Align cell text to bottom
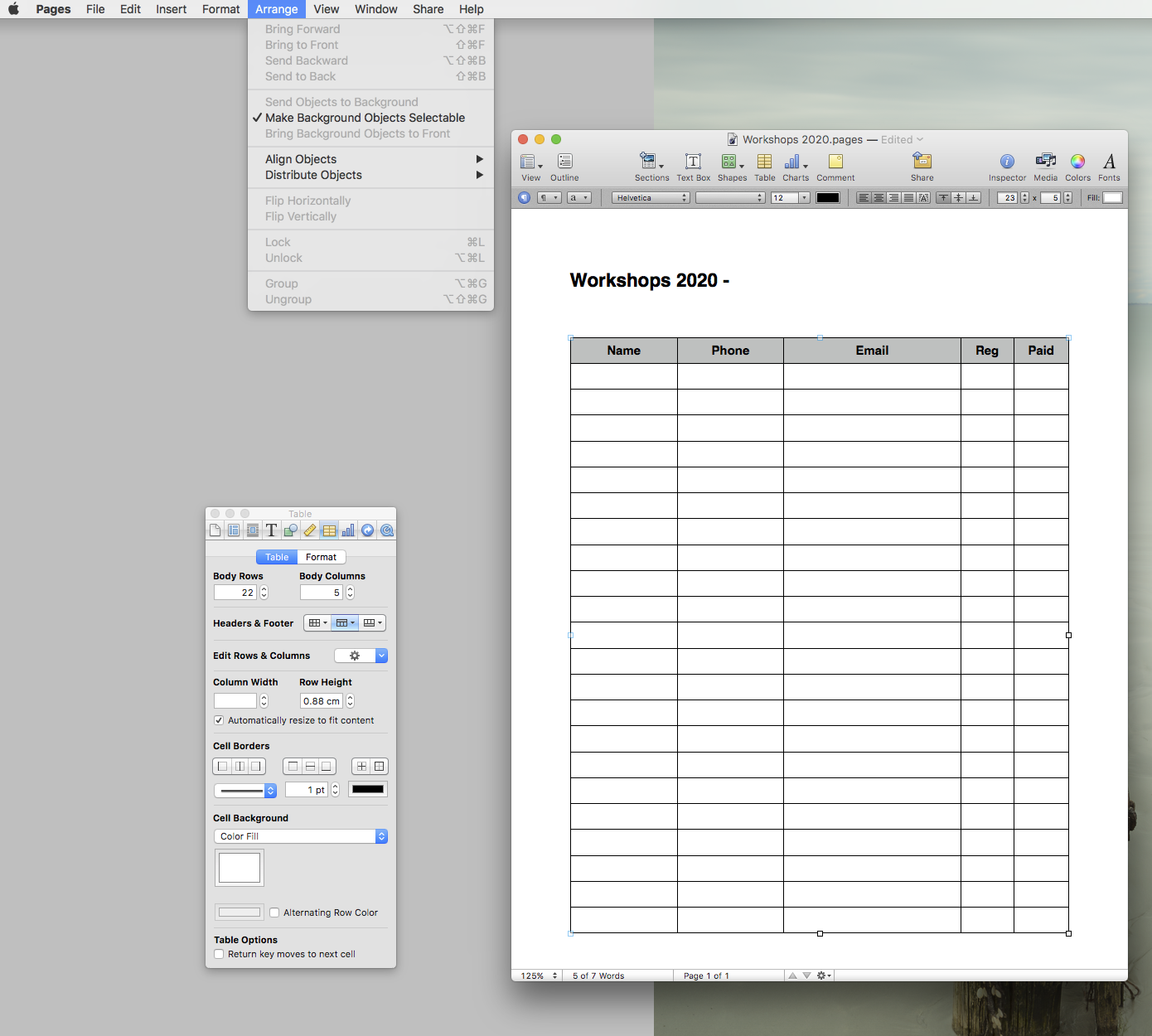Viewport: 1152px width, 1036px height. 974,198
